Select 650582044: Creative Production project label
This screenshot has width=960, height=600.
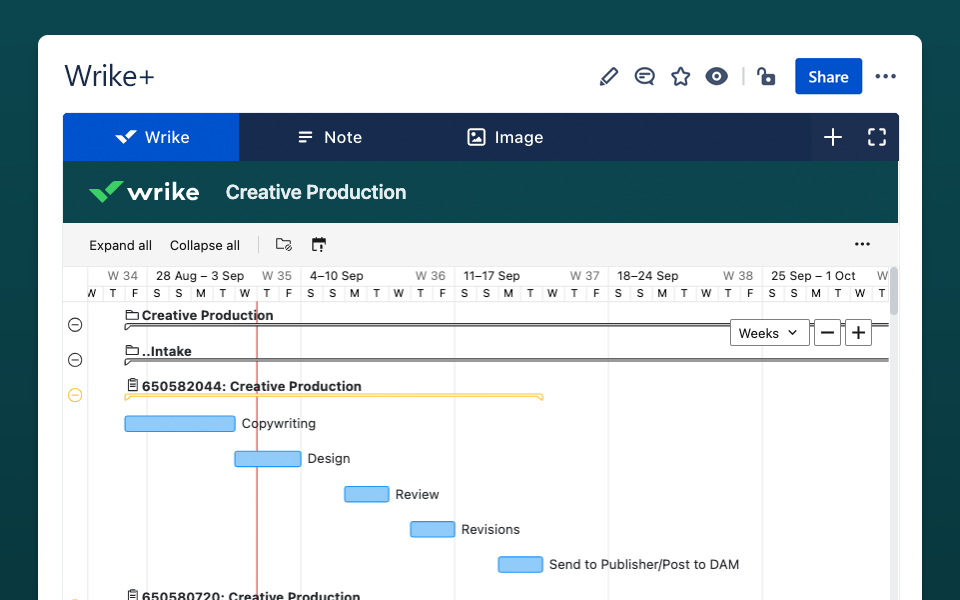[x=252, y=386]
